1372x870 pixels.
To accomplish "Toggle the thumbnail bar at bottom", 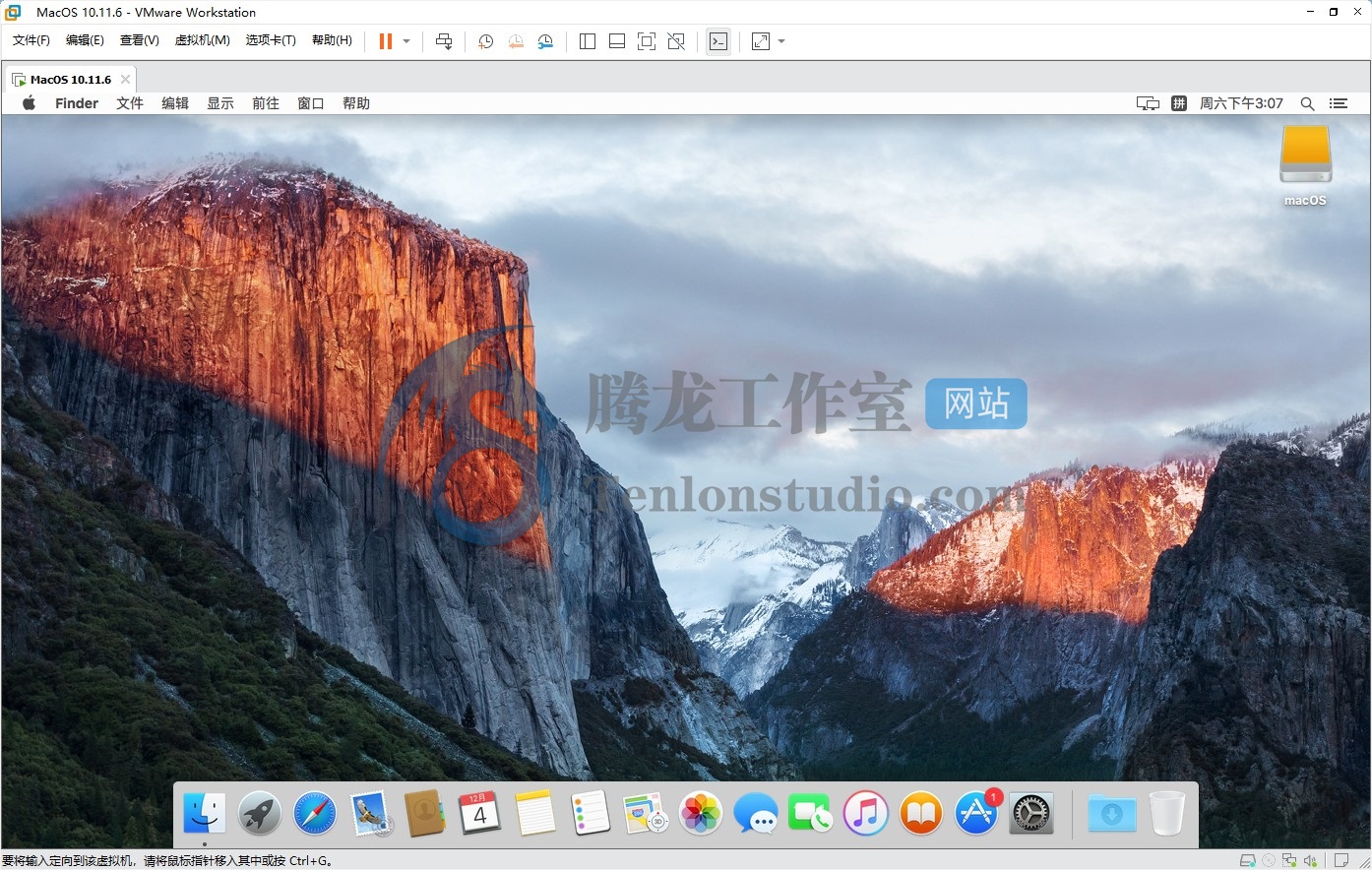I will (617, 41).
